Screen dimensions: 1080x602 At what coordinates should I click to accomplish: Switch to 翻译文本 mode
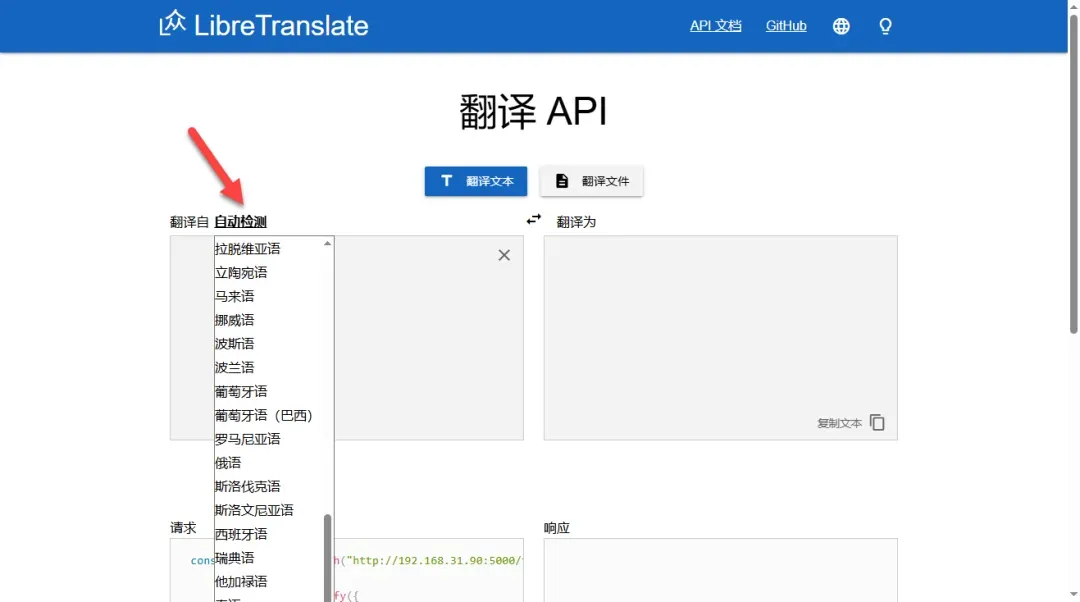coord(476,181)
